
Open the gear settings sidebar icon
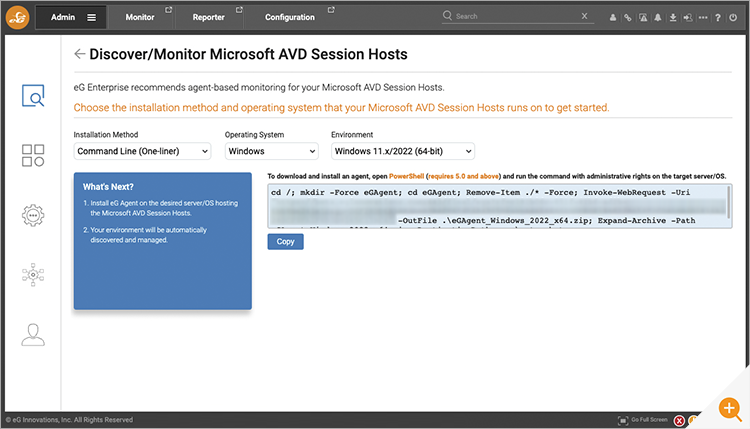tap(33, 215)
